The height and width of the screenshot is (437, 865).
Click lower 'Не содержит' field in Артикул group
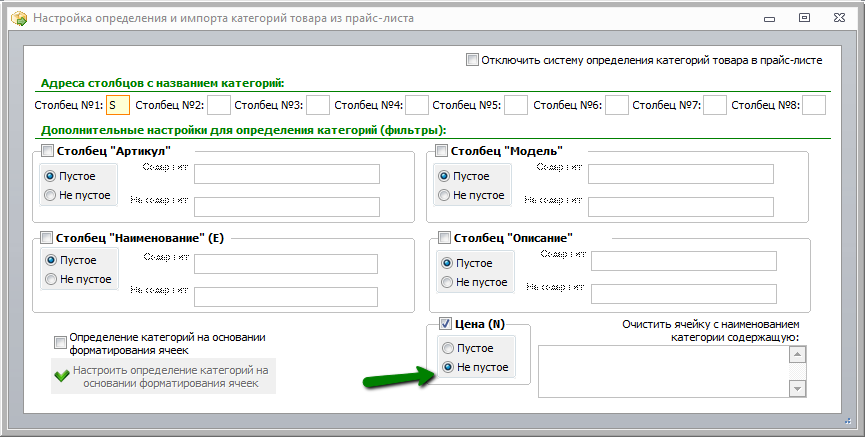tap(287, 207)
